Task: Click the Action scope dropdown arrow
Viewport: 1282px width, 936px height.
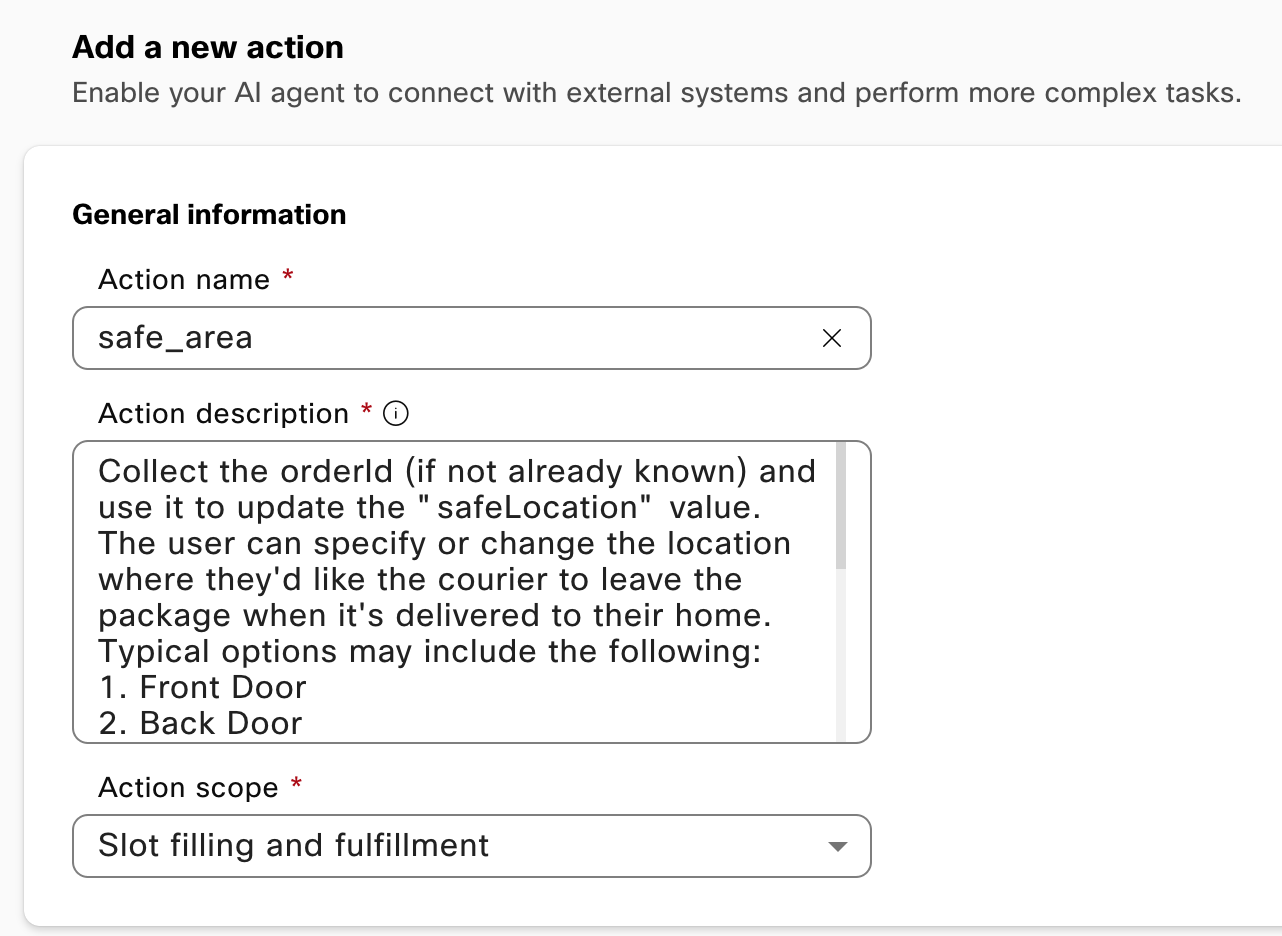Action: pyautogui.click(x=838, y=847)
